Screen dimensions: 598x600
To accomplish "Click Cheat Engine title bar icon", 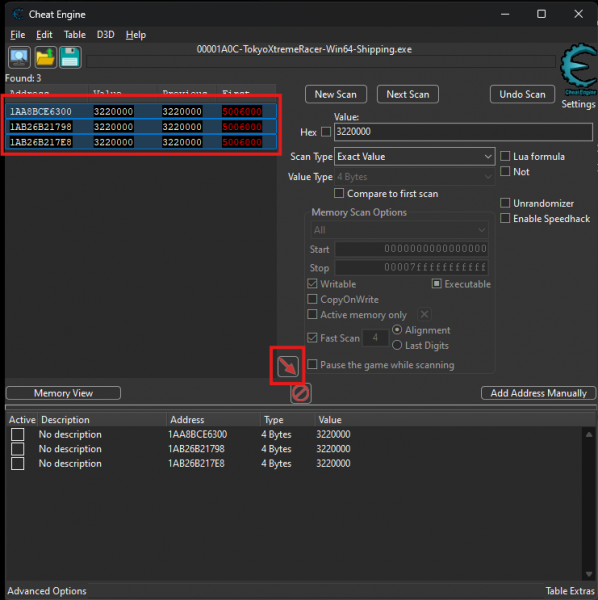I will tap(18, 14).
